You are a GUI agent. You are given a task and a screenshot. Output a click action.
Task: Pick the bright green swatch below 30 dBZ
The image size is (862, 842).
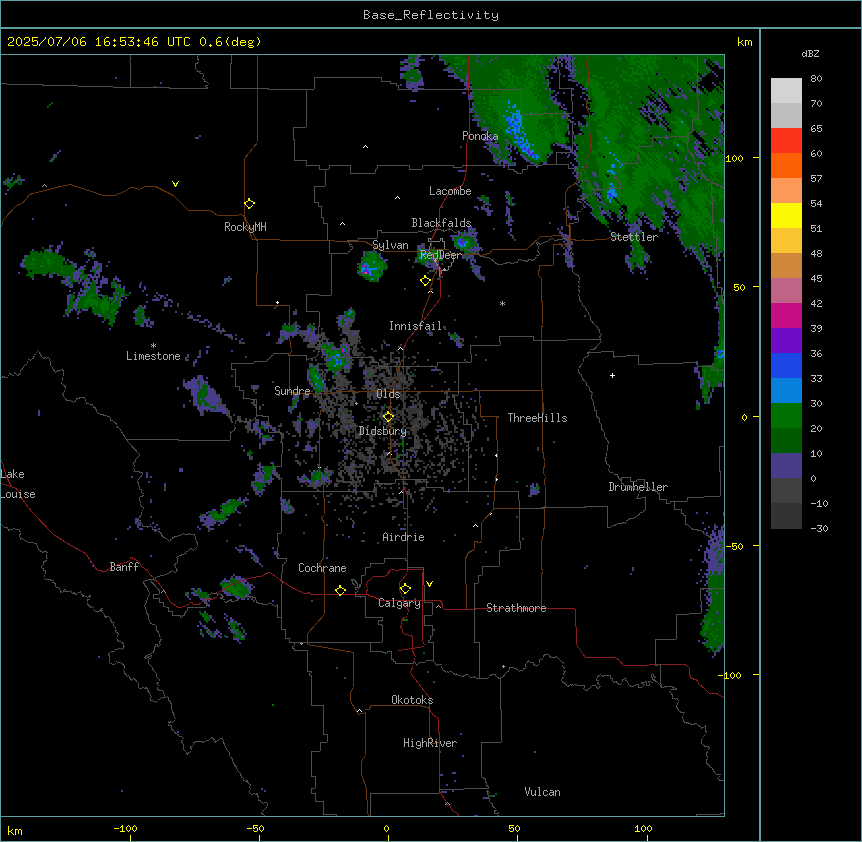tap(786, 416)
